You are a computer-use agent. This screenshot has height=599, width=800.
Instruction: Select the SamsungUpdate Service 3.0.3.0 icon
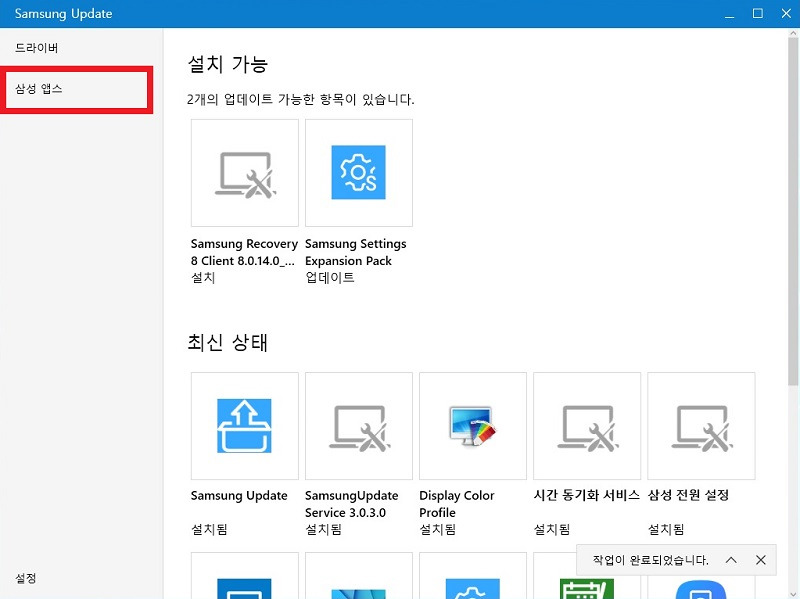tap(359, 426)
